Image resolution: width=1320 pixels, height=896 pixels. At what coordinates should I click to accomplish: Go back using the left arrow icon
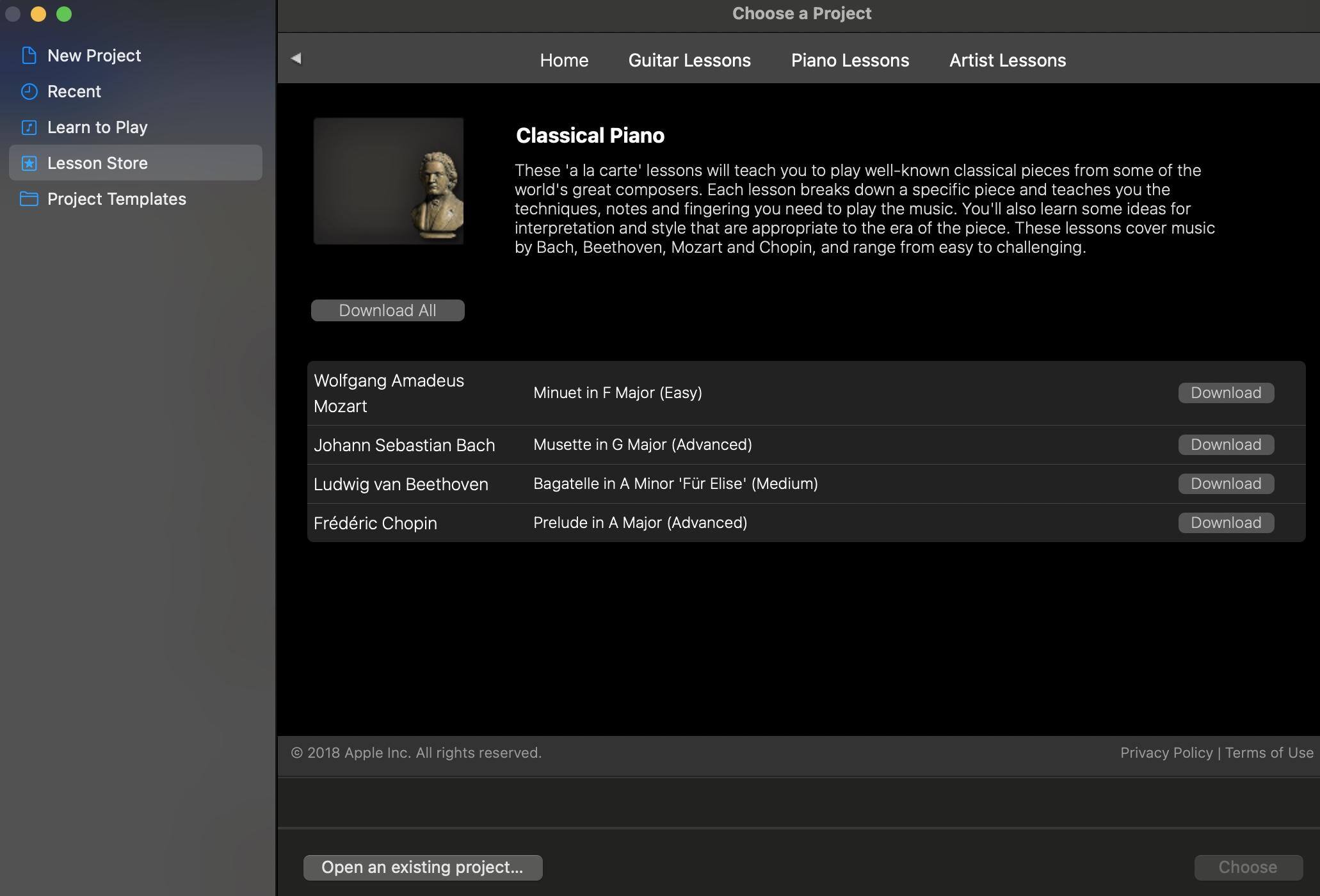(296, 59)
